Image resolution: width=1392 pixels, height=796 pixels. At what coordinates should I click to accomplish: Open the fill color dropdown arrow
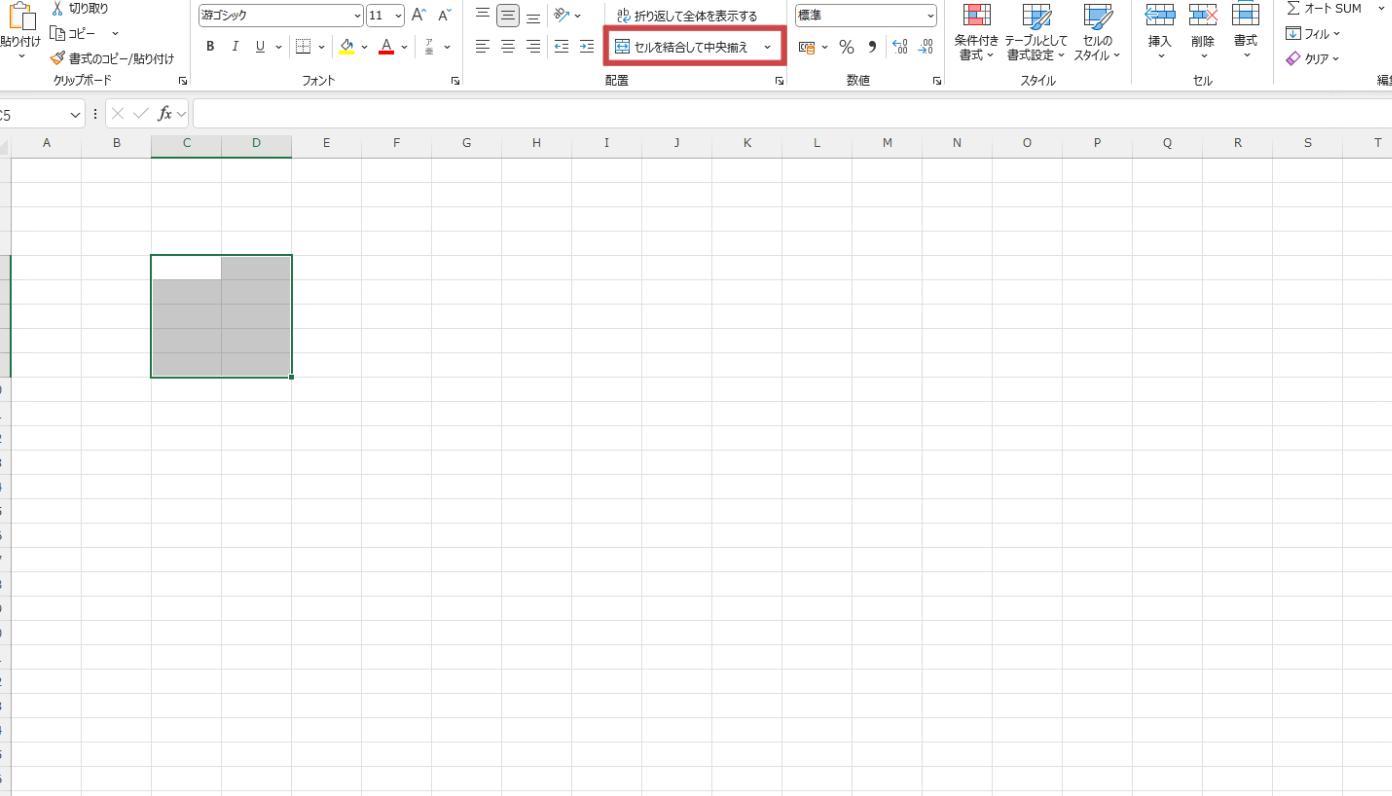(364, 46)
